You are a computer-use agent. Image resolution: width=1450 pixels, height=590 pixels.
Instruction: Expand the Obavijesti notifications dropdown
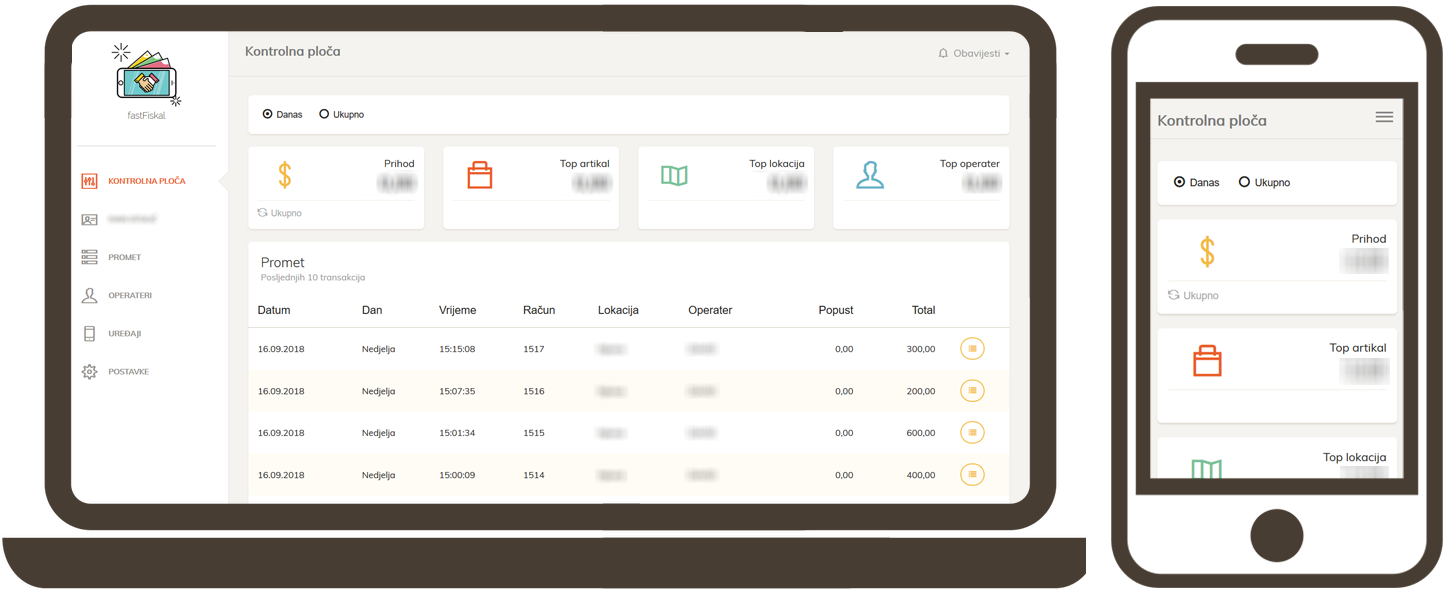[x=974, y=53]
